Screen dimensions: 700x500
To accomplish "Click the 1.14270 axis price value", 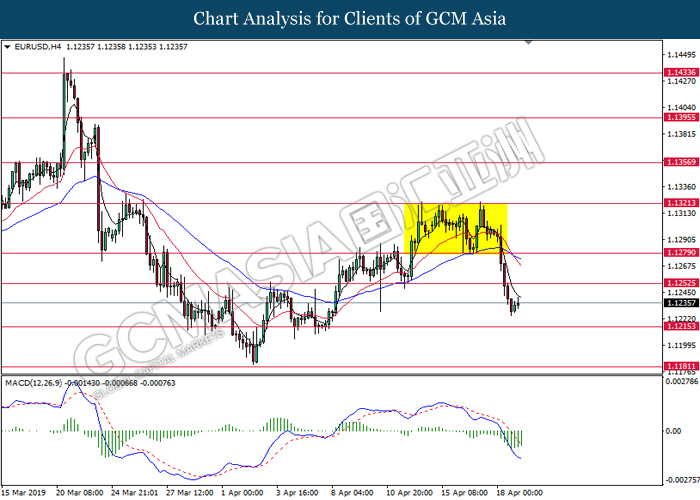I will (x=681, y=81).
